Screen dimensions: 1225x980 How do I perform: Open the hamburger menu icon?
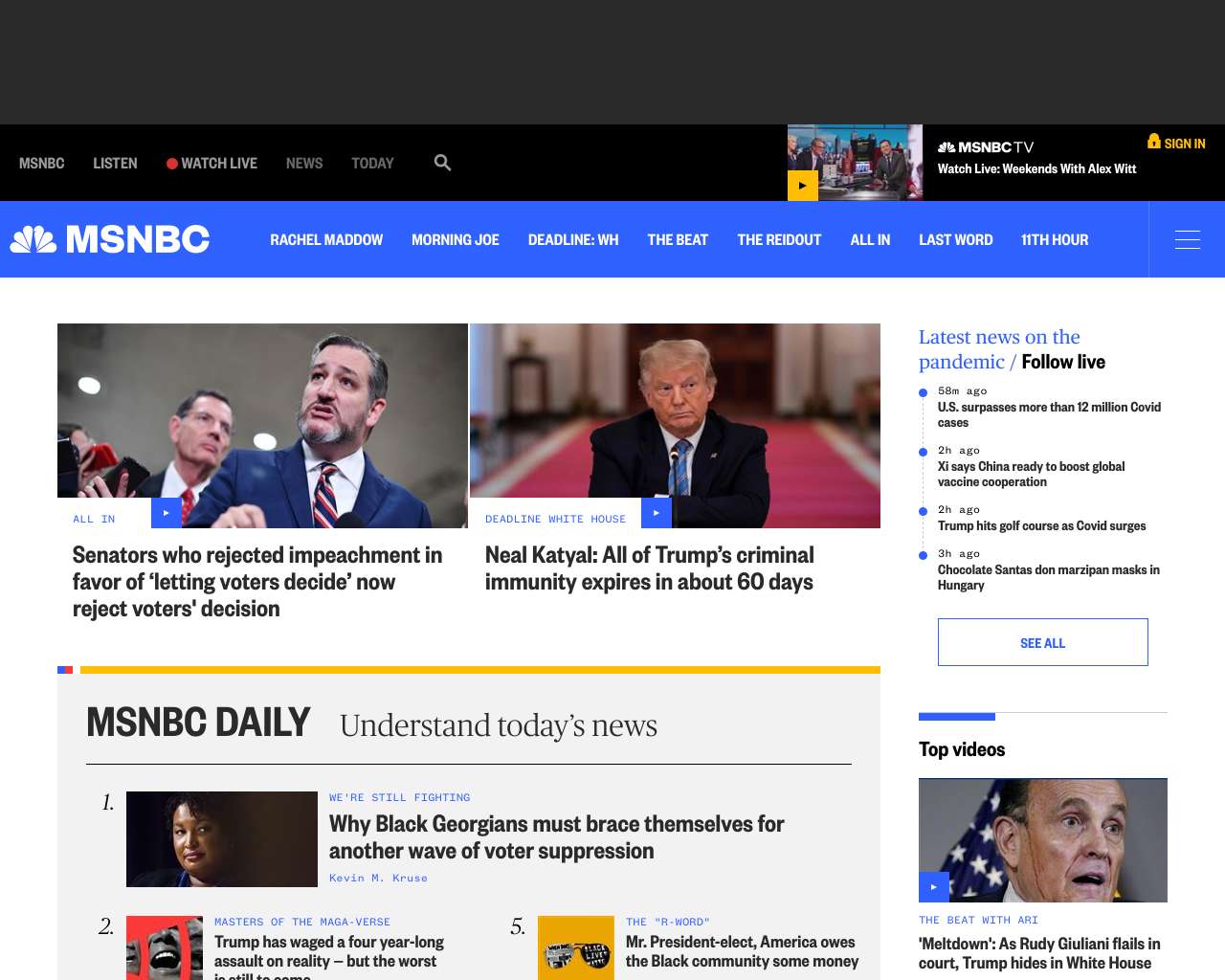[1188, 239]
